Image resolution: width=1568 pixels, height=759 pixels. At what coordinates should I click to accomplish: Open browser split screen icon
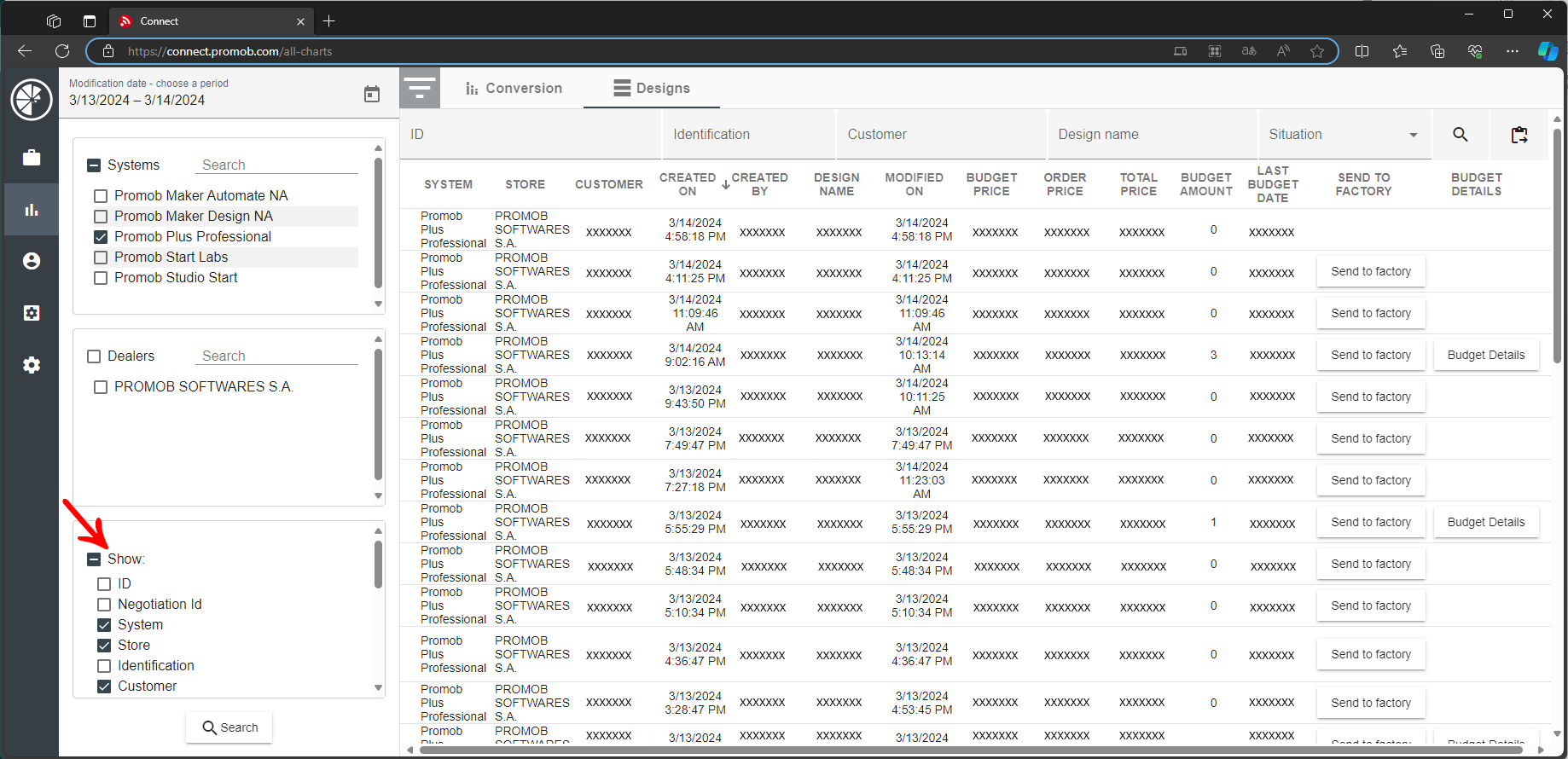click(1362, 51)
